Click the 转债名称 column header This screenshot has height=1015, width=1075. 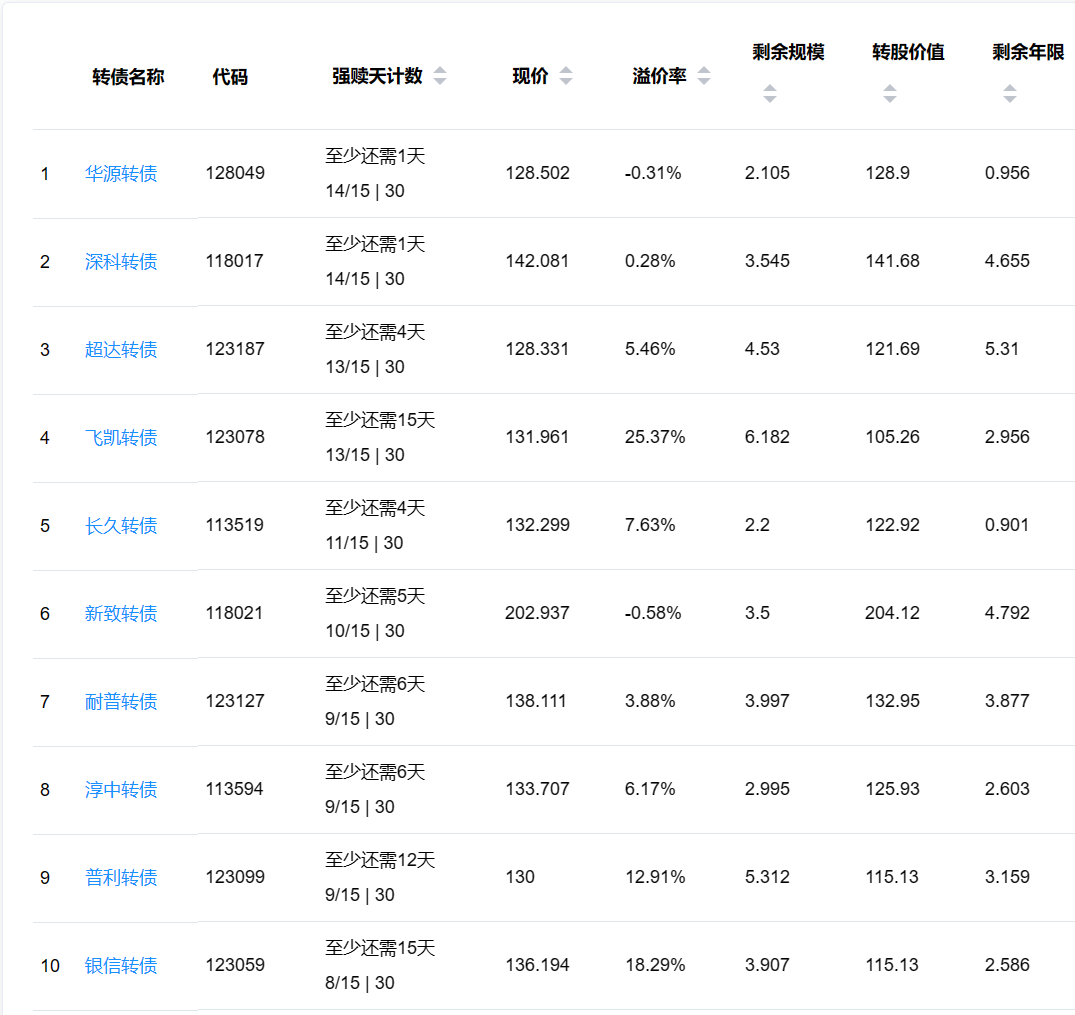coord(128,77)
